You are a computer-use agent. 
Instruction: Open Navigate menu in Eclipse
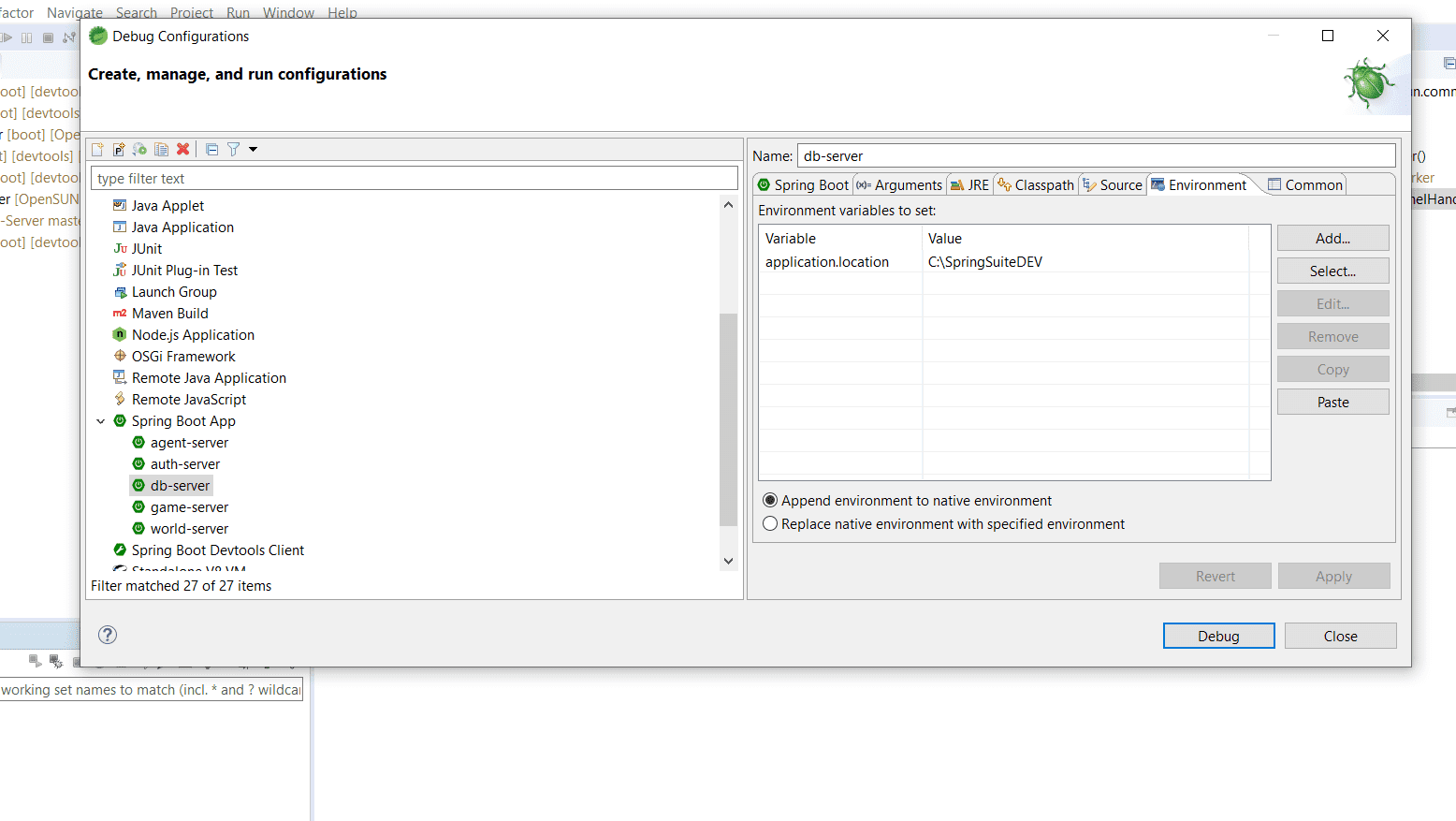tap(75, 12)
